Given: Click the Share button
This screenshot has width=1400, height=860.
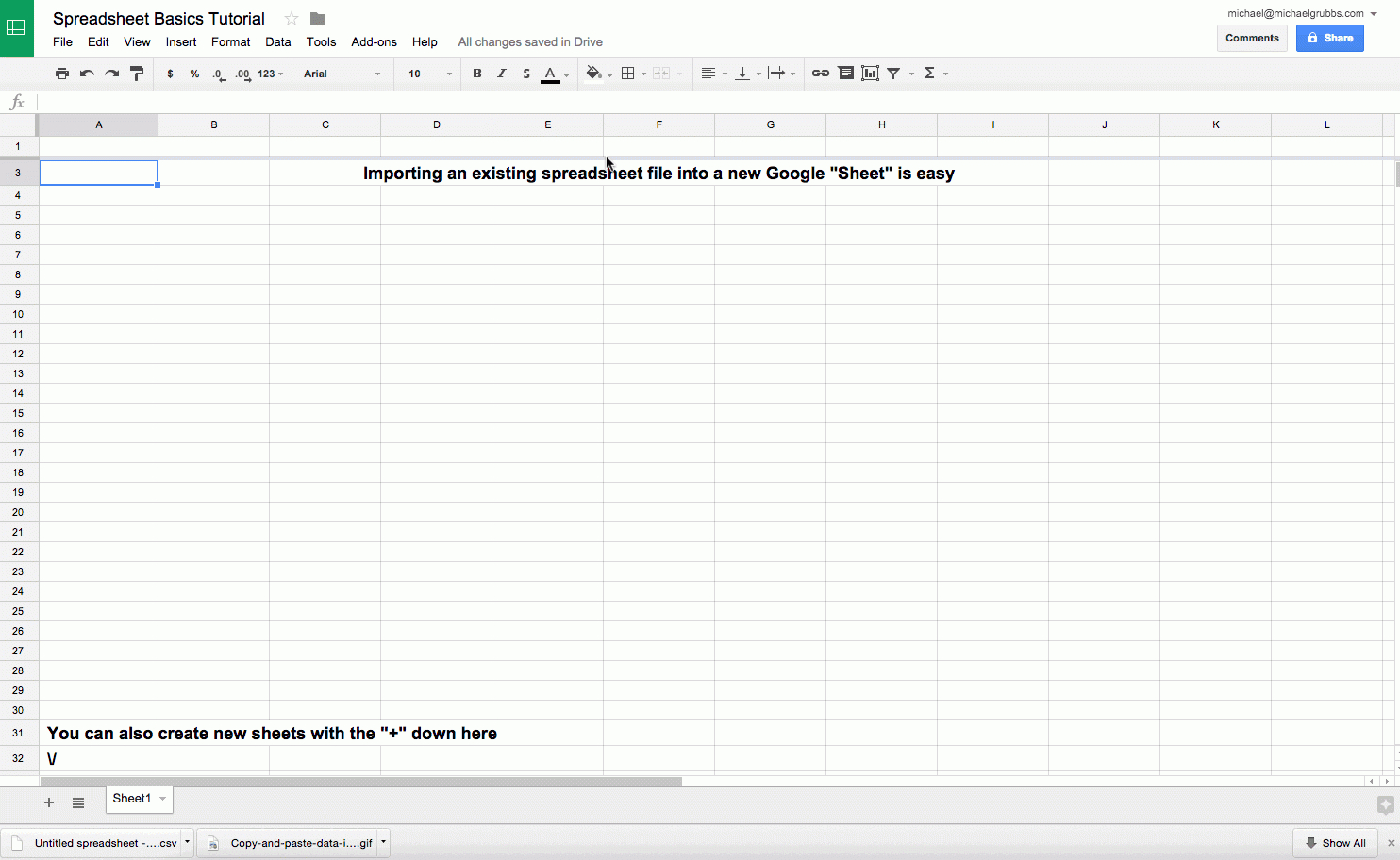Looking at the screenshot, I should point(1330,38).
